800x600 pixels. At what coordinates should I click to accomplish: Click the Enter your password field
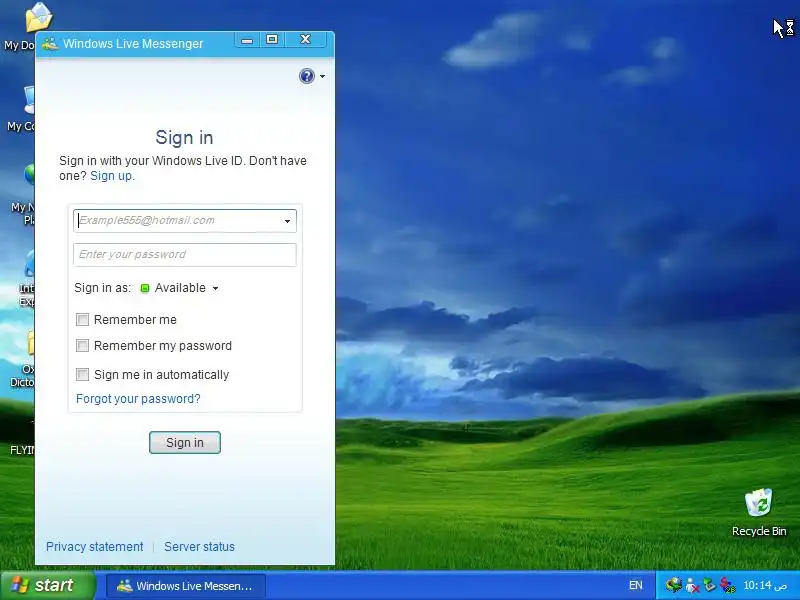pos(185,255)
